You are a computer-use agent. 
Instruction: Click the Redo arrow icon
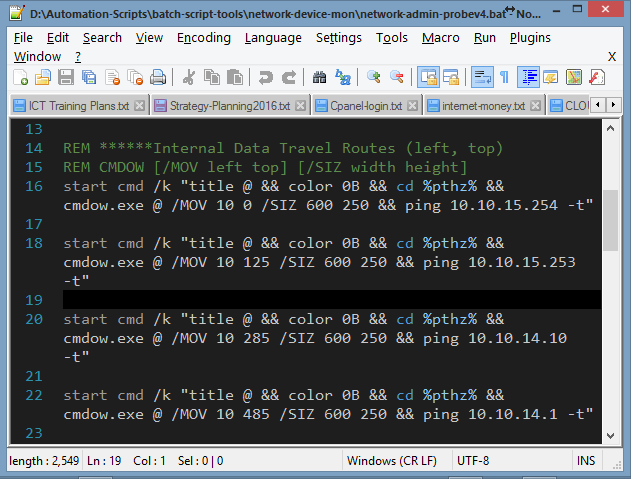click(289, 77)
